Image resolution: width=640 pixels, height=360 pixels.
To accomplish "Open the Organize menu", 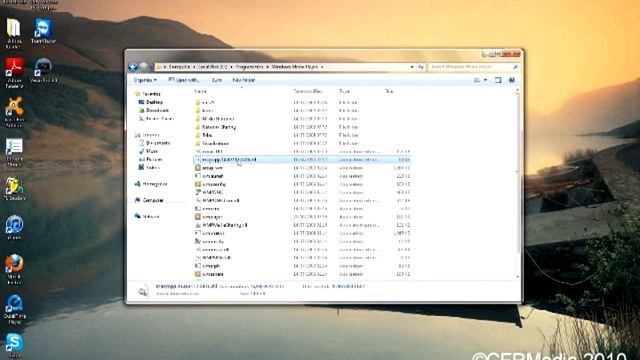I will pyautogui.click(x=145, y=80).
